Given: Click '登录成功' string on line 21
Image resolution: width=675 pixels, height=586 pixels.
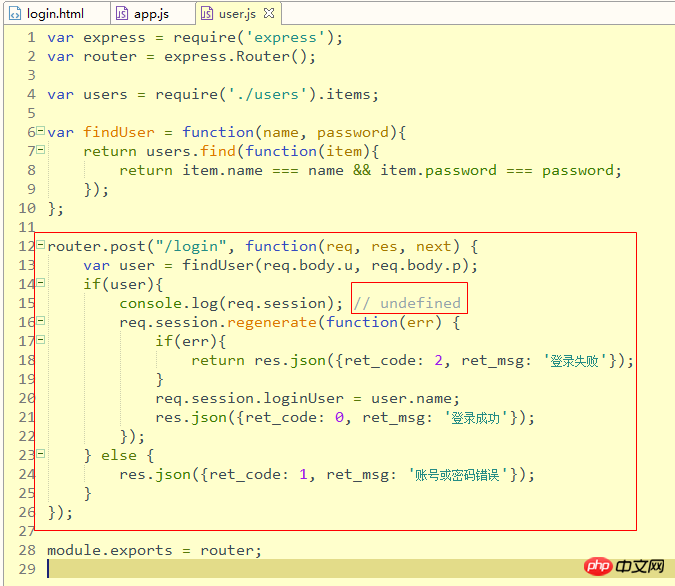Looking at the screenshot, I should [x=475, y=418].
